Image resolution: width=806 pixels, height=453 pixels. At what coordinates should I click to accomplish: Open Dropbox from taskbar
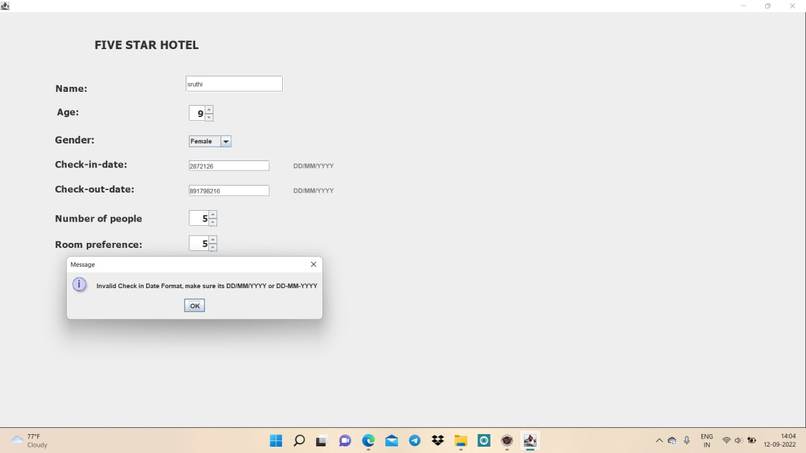(437, 441)
